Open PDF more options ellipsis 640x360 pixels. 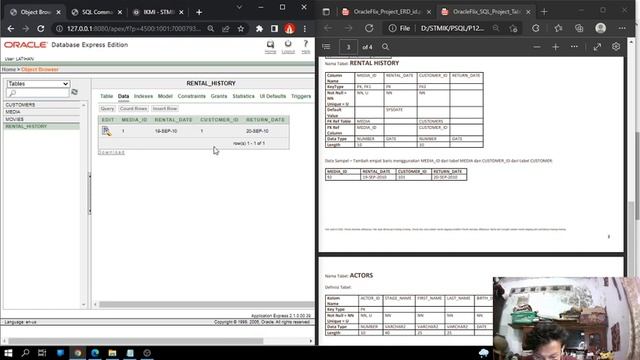[574, 47]
